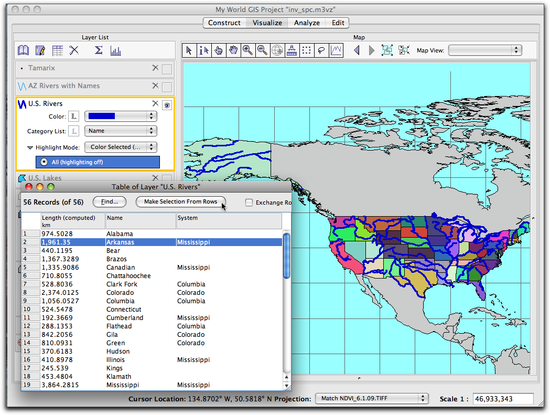550x415 pixels.
Task: Select the Arkansas row in the table
Action: click(x=152, y=242)
